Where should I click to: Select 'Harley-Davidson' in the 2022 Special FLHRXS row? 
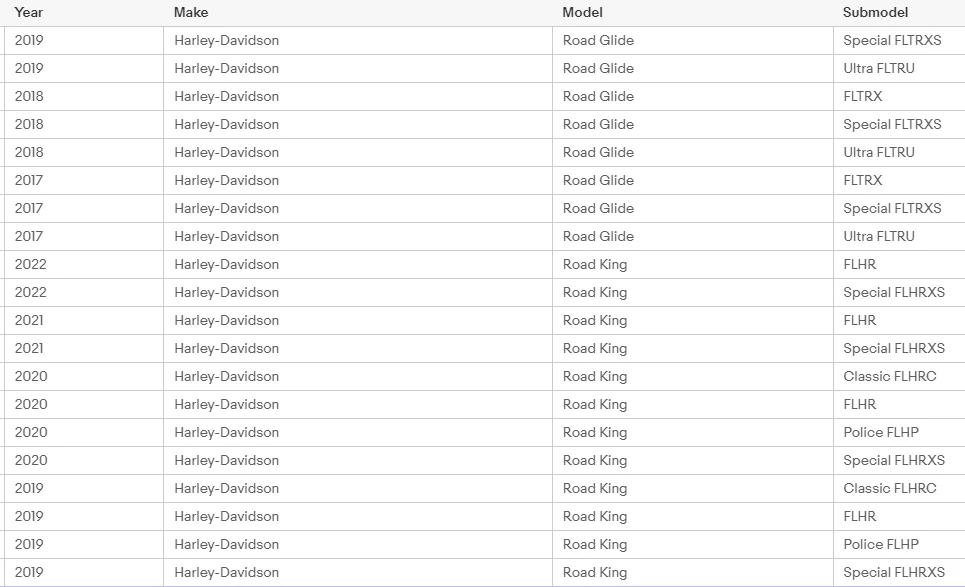coord(226,292)
